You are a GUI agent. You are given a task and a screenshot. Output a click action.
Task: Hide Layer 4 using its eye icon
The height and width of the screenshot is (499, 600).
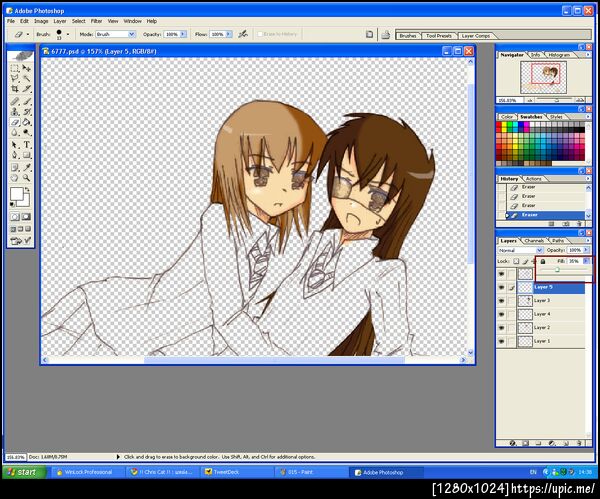click(x=501, y=315)
